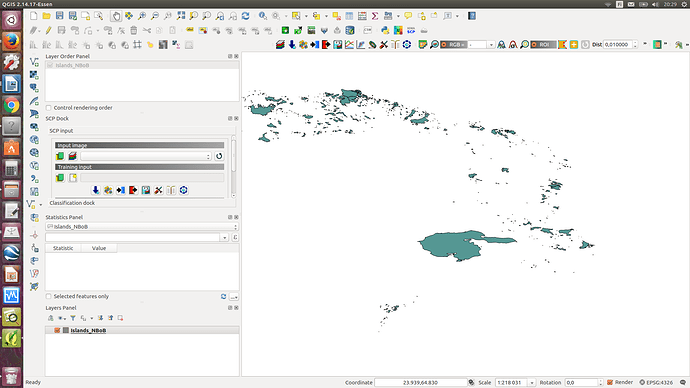690x388 pixels.
Task: Open the Input image combo box
Action: (146, 156)
